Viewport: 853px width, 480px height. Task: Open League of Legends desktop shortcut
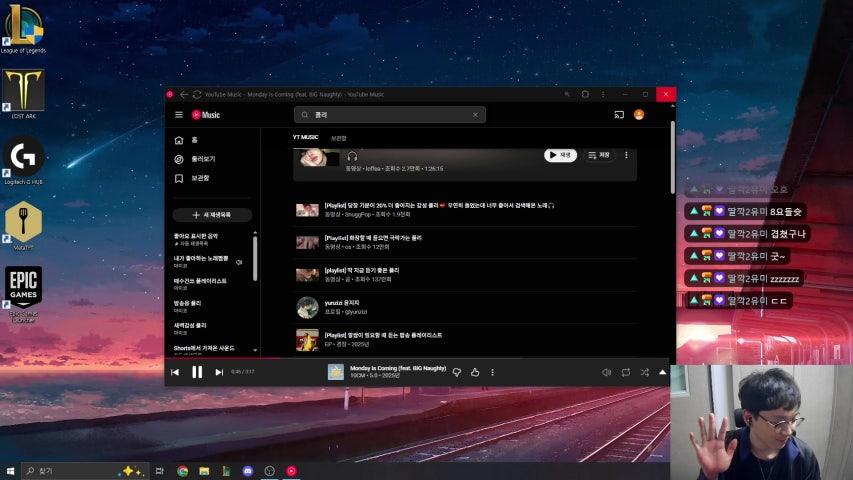point(23,28)
